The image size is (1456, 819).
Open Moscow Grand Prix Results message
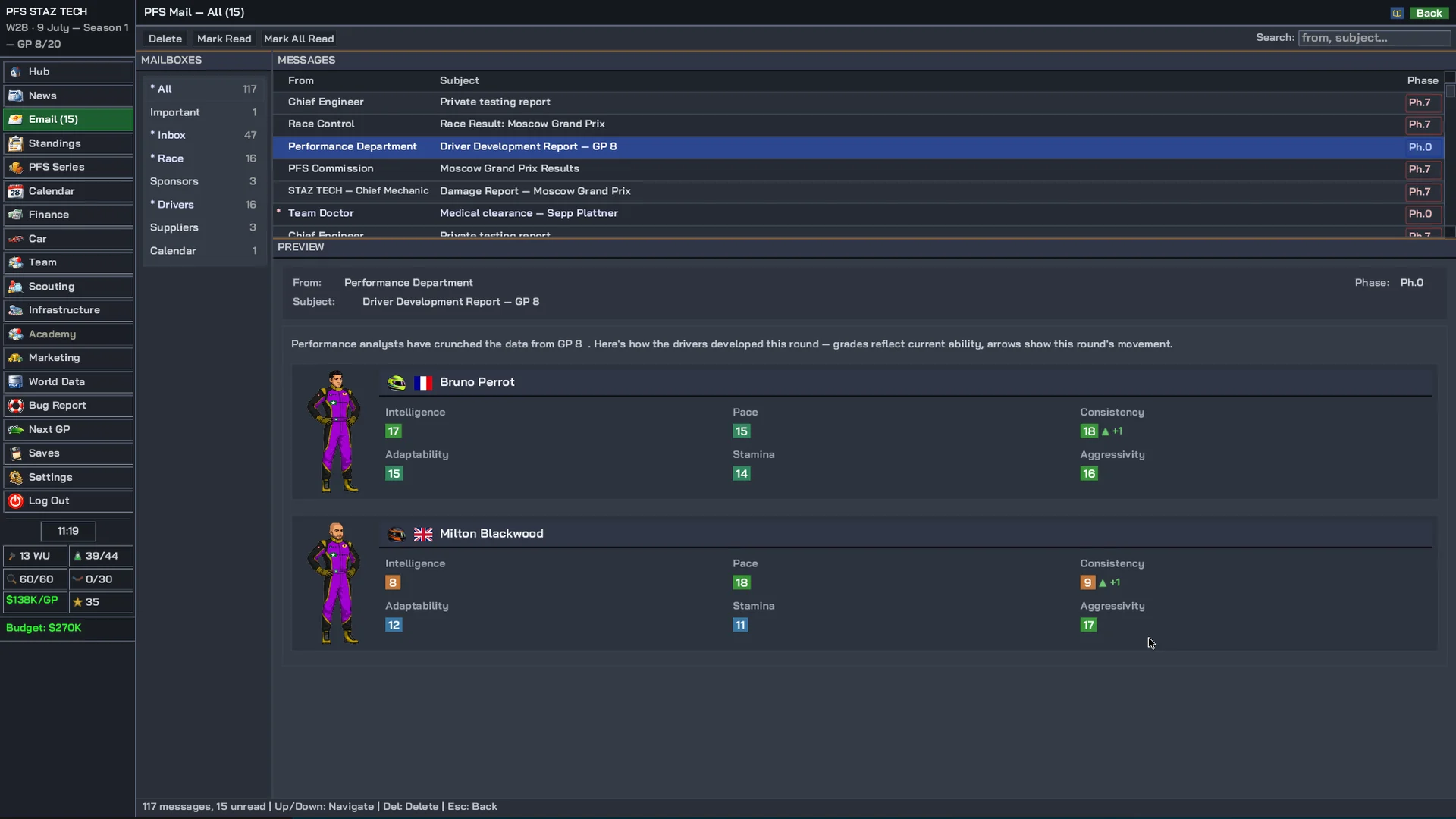858,169
